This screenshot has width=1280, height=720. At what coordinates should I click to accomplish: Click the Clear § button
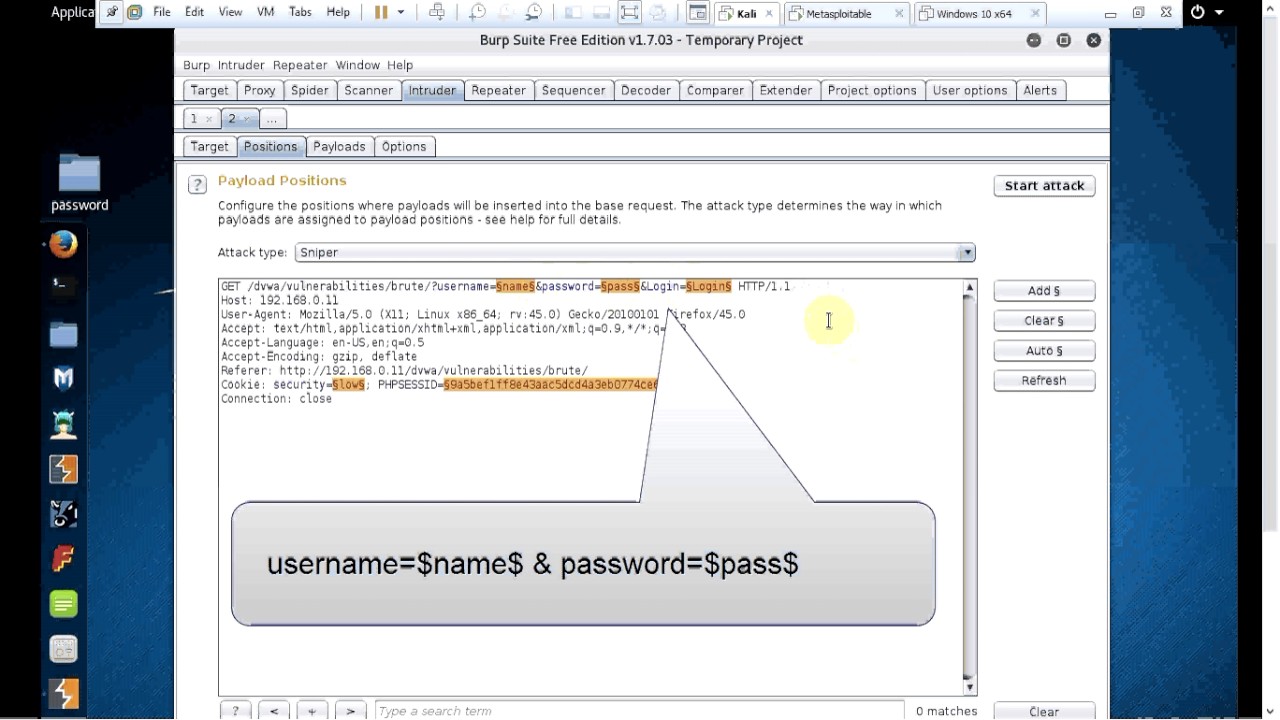[x=1044, y=320]
